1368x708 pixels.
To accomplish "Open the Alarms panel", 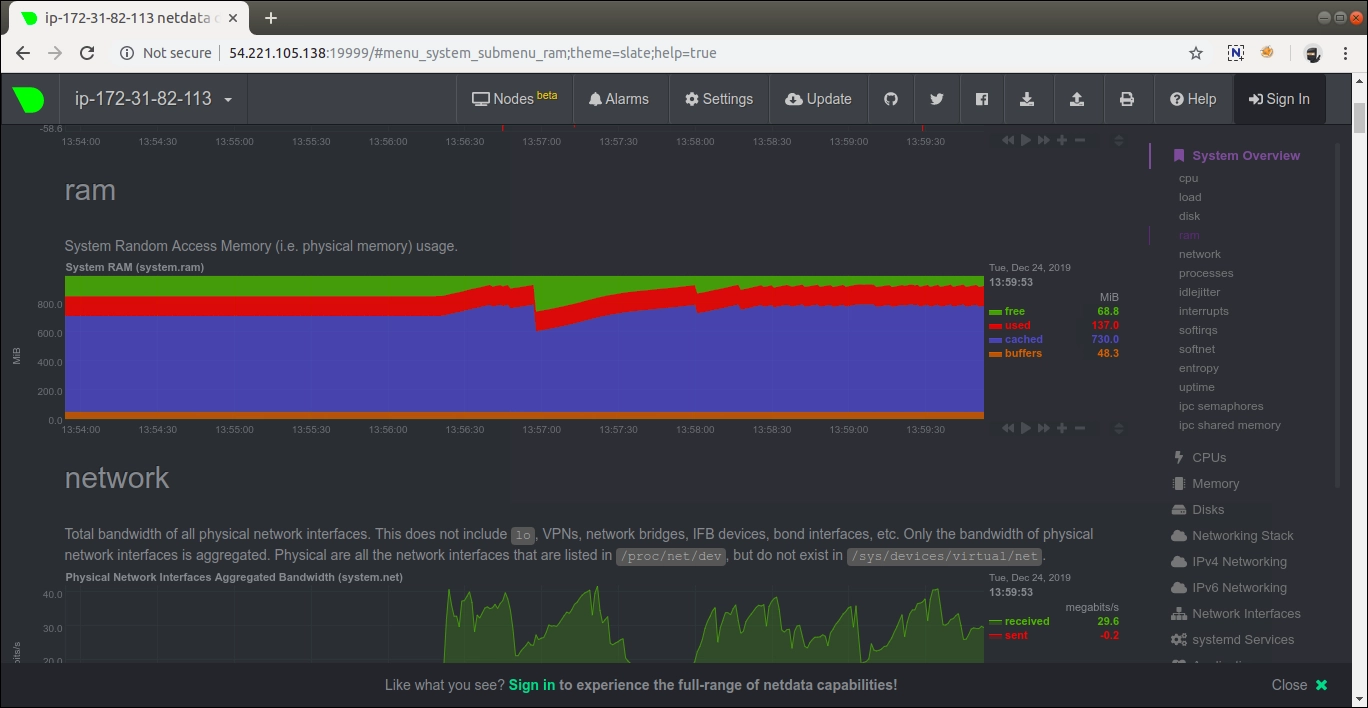I will [x=618, y=99].
